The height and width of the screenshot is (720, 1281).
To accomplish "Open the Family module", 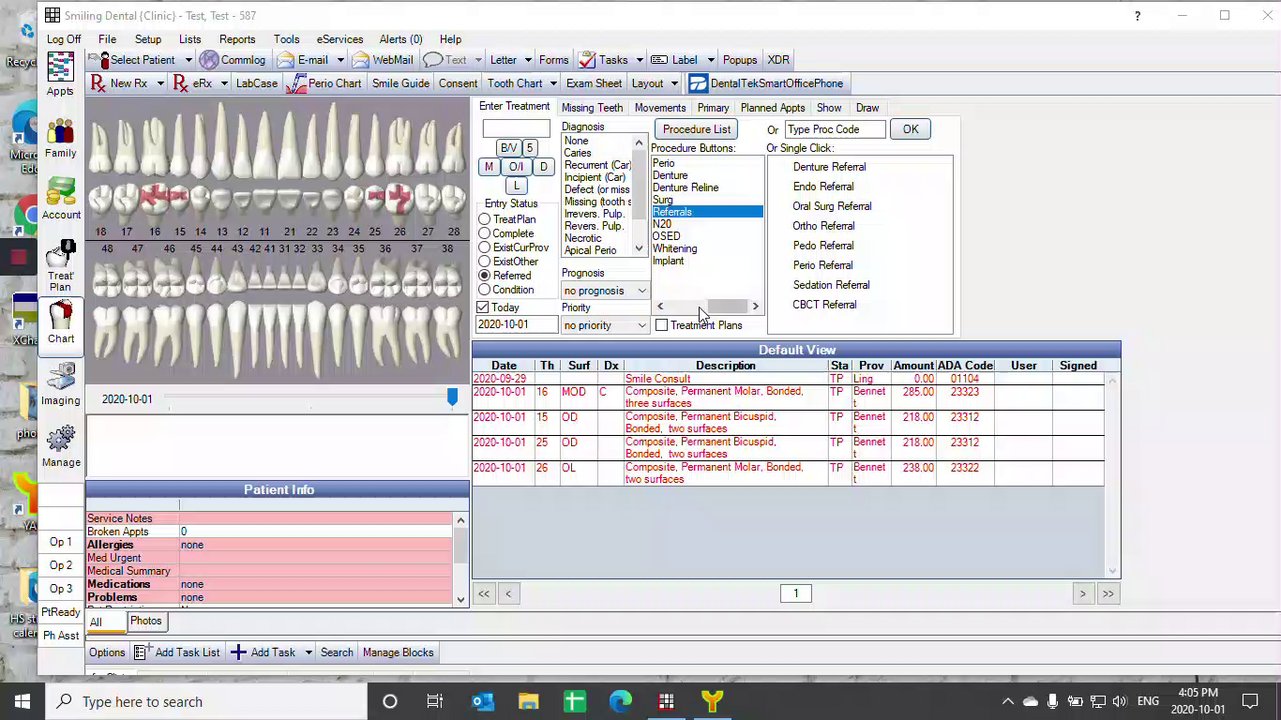I will tap(60, 137).
